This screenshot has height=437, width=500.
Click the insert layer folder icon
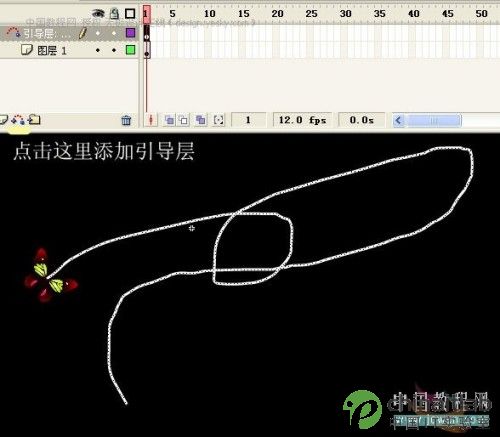tap(34, 119)
